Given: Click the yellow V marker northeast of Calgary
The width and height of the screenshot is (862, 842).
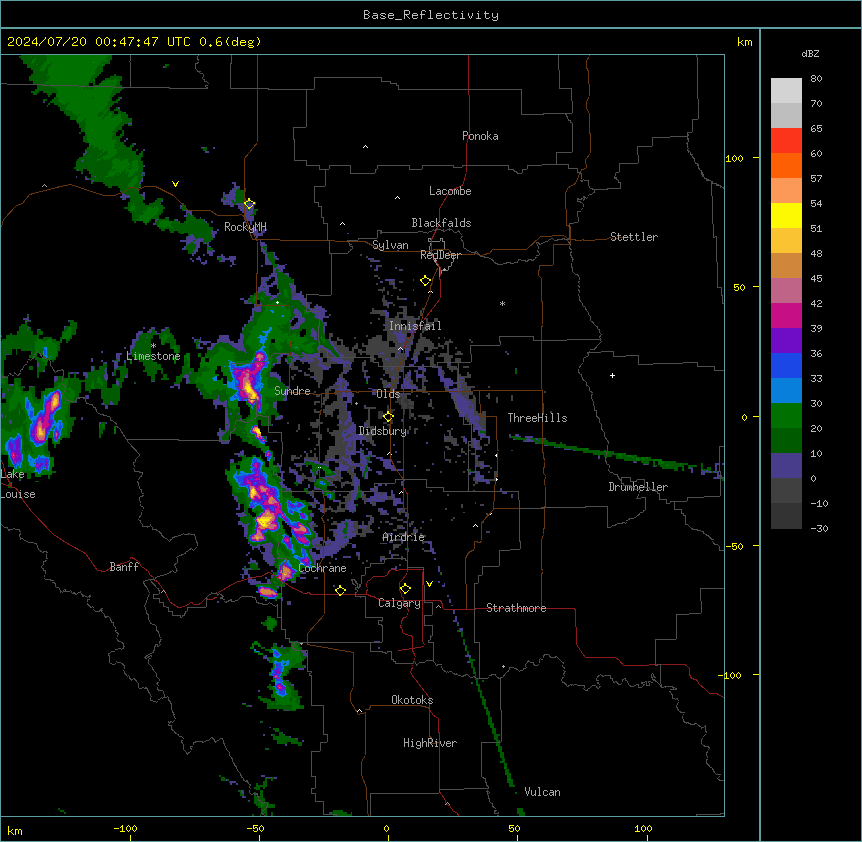Looking at the screenshot, I should click(429, 584).
